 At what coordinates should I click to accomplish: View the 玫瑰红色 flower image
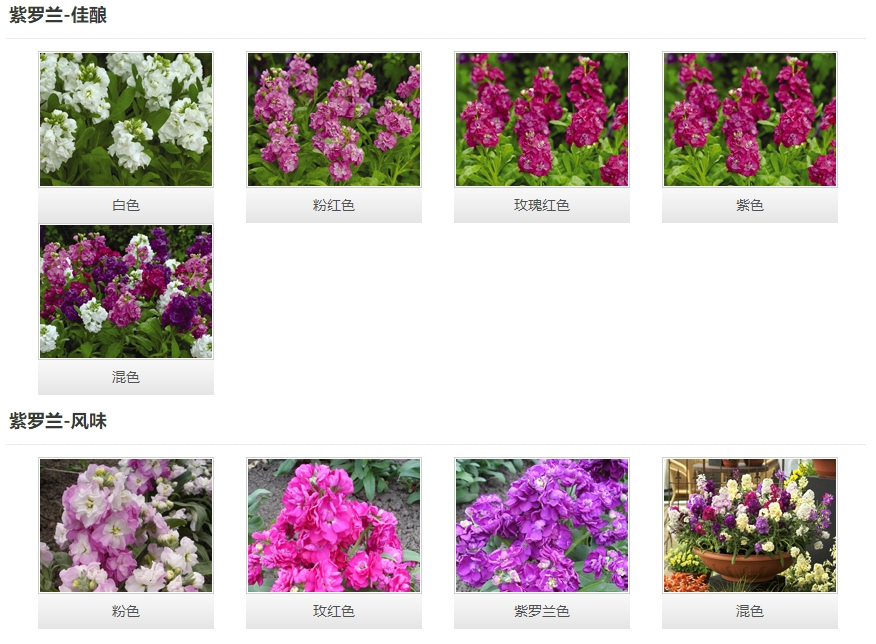542,120
